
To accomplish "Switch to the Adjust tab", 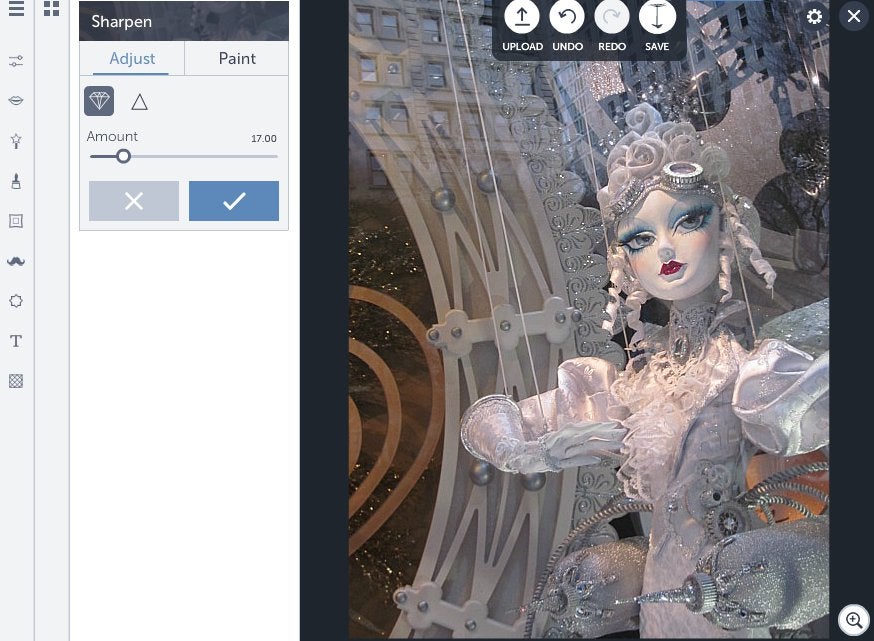I will tap(132, 59).
